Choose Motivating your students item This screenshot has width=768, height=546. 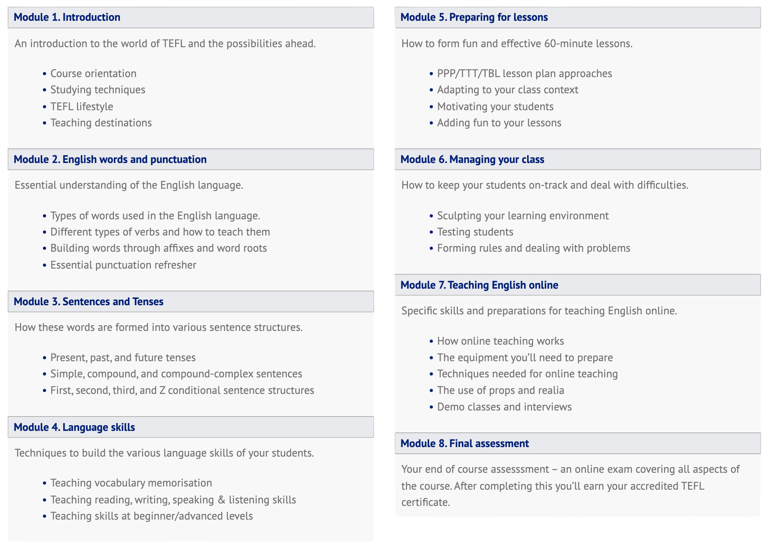pyautogui.click(x=495, y=106)
